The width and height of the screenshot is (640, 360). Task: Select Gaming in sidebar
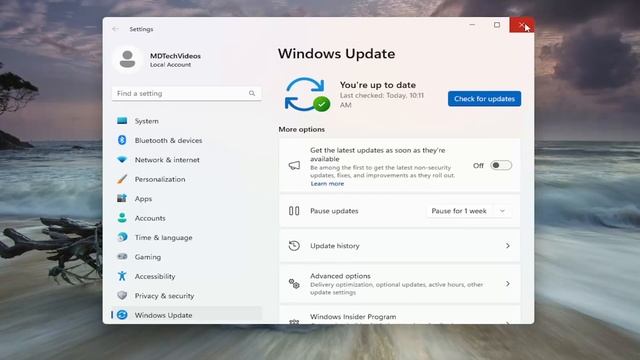[x=187, y=257]
